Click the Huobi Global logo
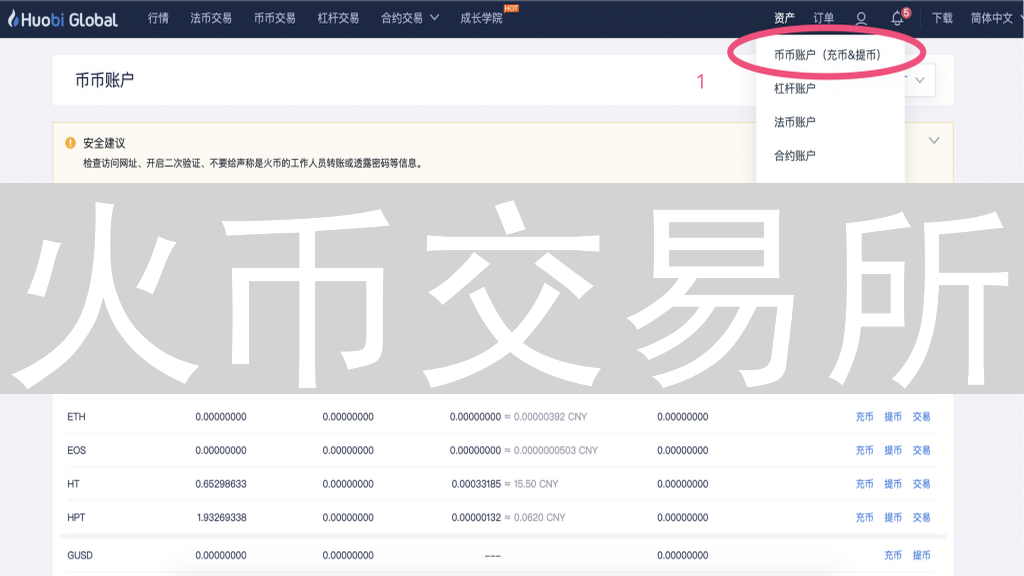The height and width of the screenshot is (576, 1024). 63,20
